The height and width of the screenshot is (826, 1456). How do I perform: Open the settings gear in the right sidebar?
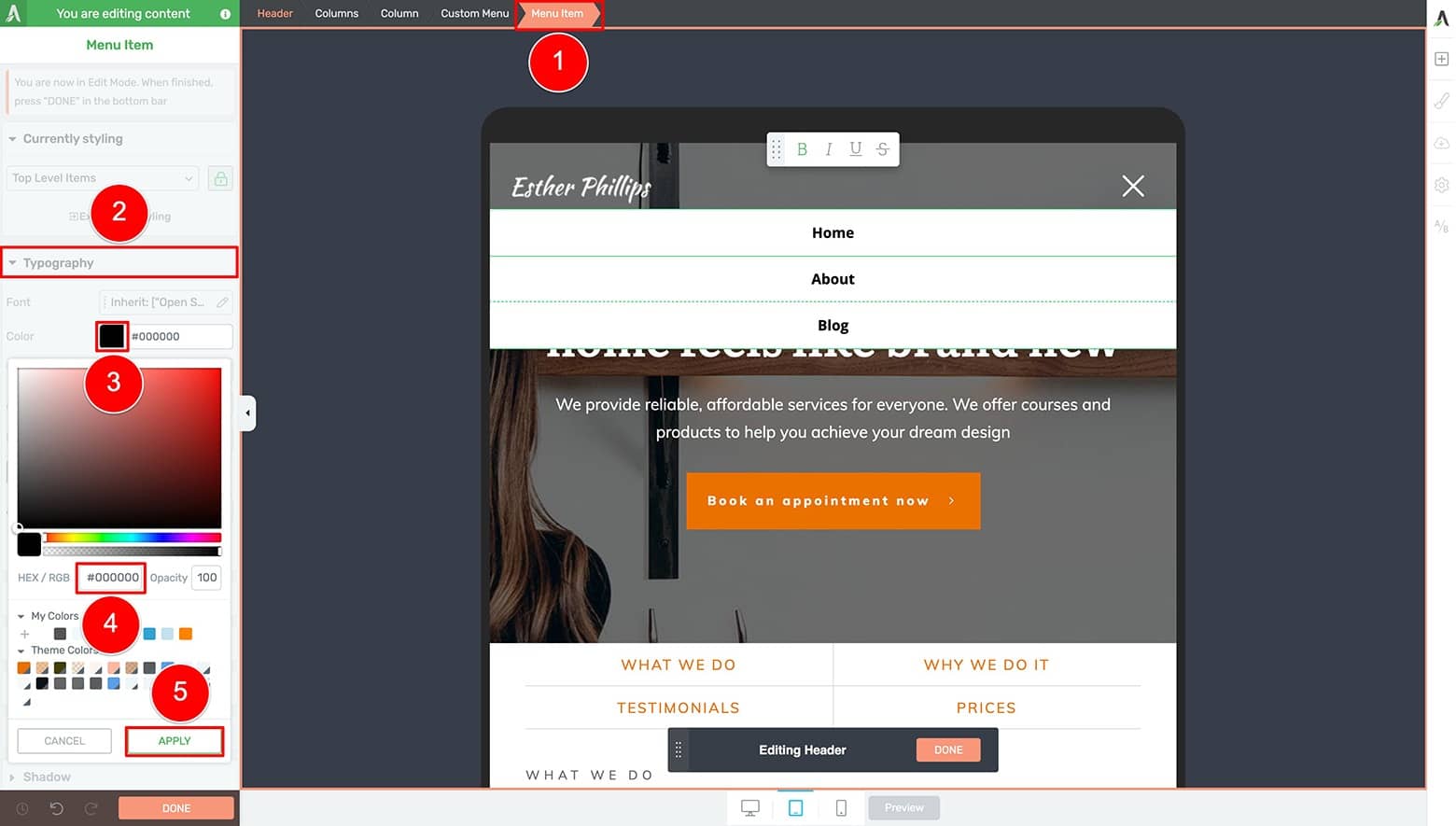(1440, 185)
